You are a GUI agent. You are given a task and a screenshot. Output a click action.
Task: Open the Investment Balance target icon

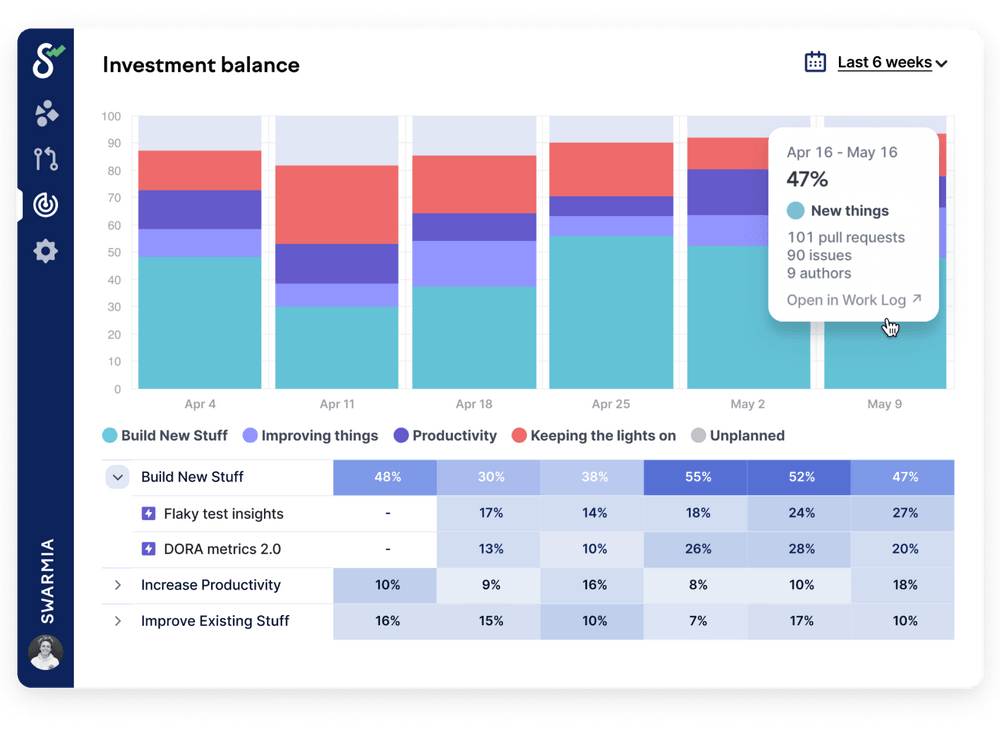coord(45,205)
